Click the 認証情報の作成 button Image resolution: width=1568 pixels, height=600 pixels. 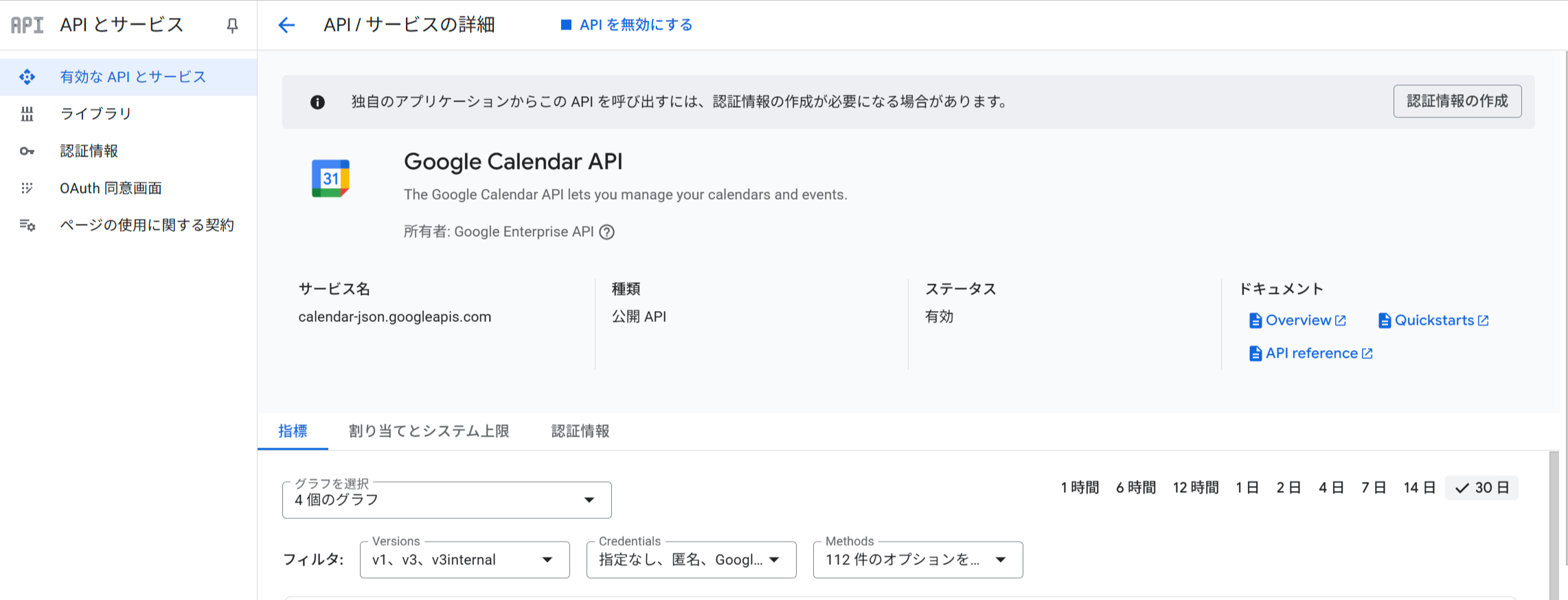1457,101
